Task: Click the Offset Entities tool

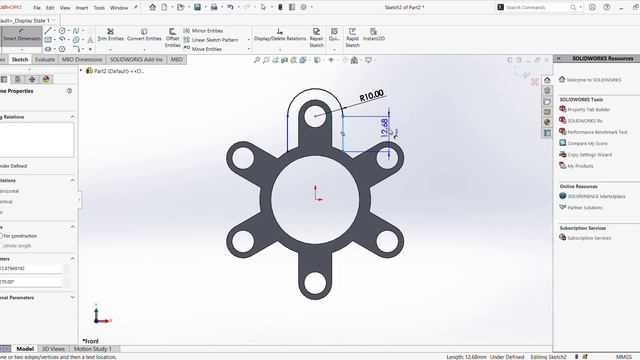Action: click(172, 38)
